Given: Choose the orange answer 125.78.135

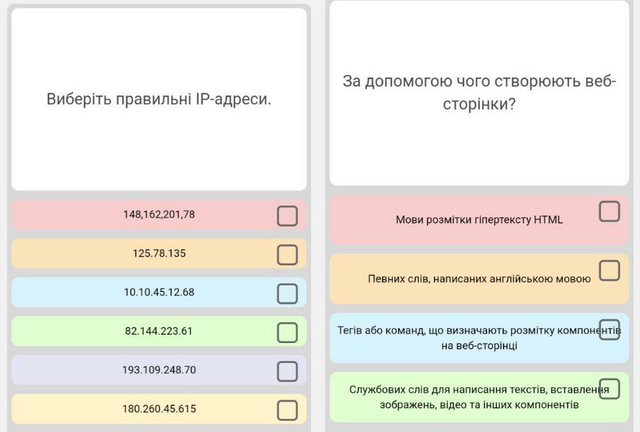Looking at the screenshot, I should [x=159, y=253].
